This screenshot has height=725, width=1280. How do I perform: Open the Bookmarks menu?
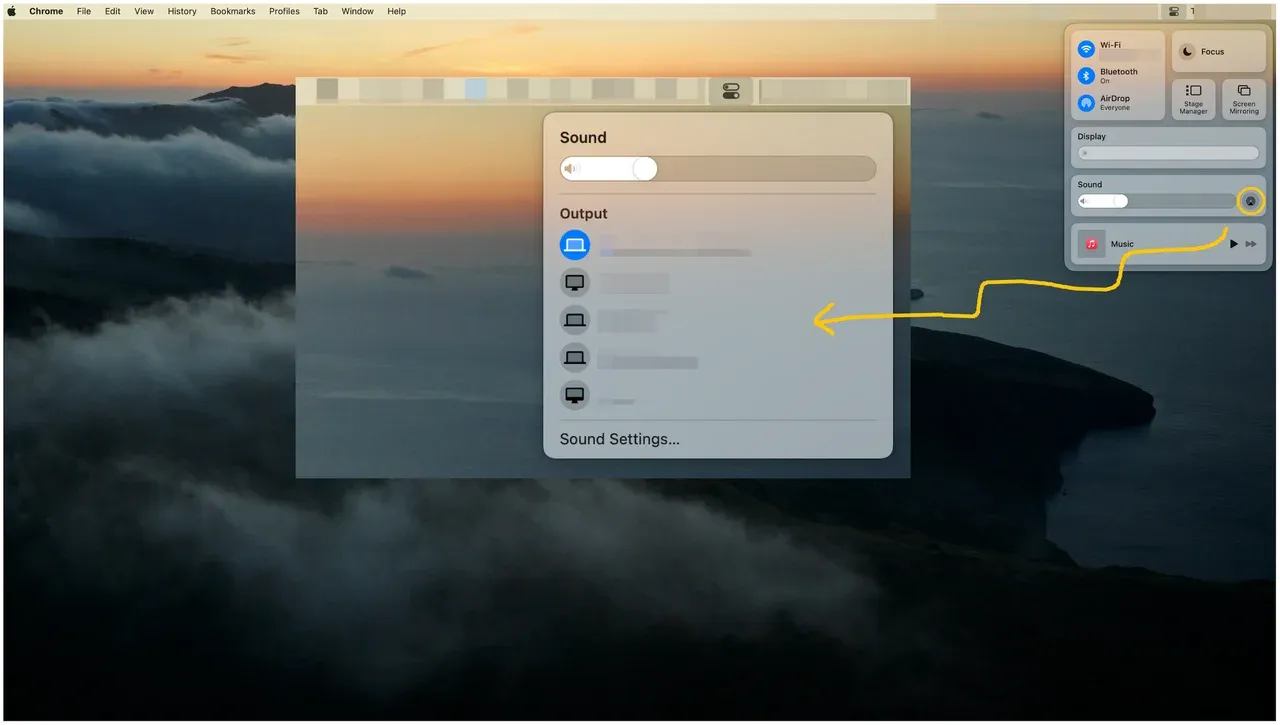[233, 11]
